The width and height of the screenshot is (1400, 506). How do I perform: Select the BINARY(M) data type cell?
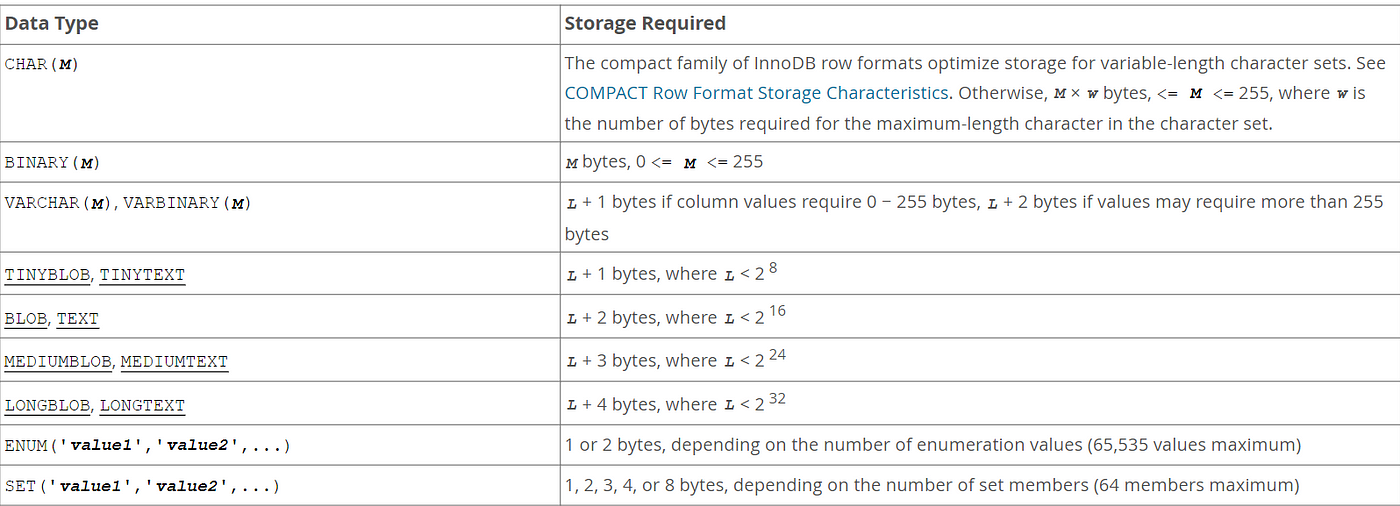[x=280, y=162]
